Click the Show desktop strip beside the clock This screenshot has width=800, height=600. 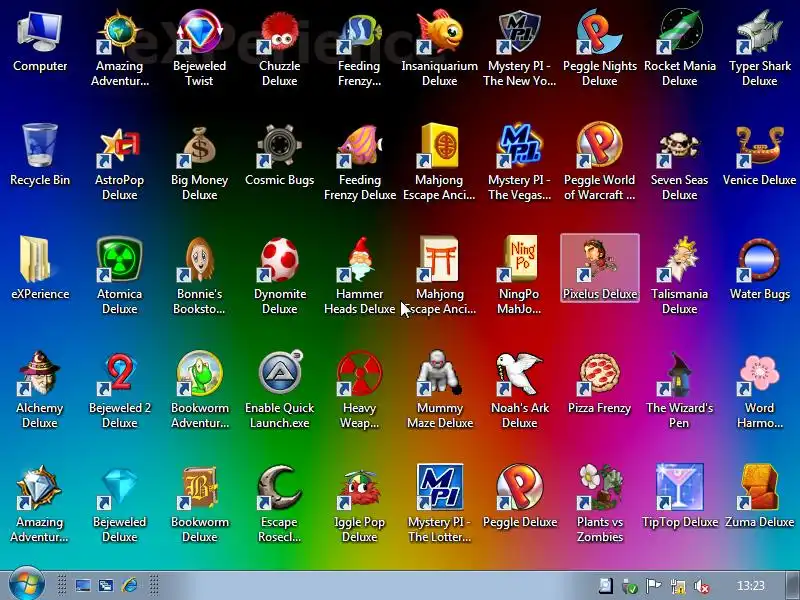(x=792, y=585)
